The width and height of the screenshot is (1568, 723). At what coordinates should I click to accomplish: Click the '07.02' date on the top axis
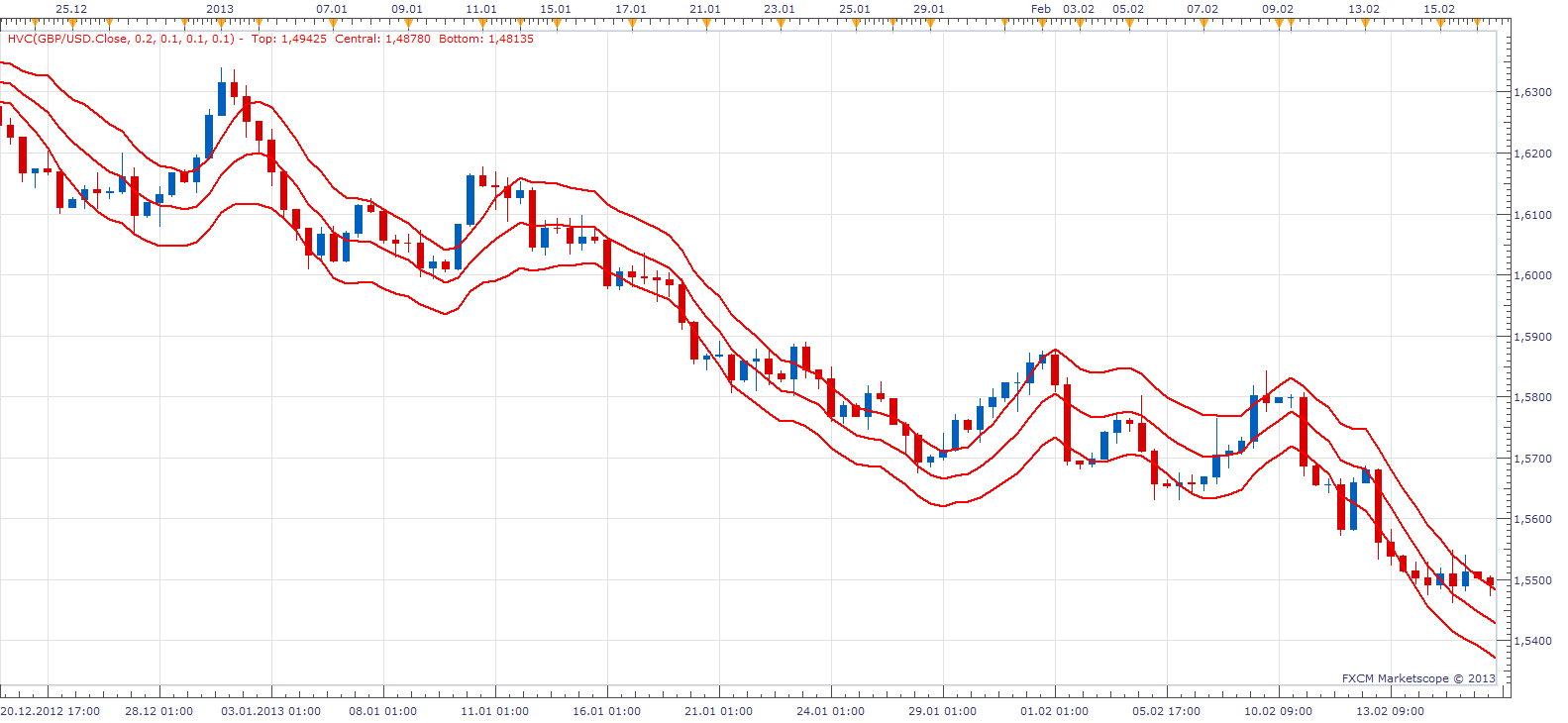(x=1202, y=9)
